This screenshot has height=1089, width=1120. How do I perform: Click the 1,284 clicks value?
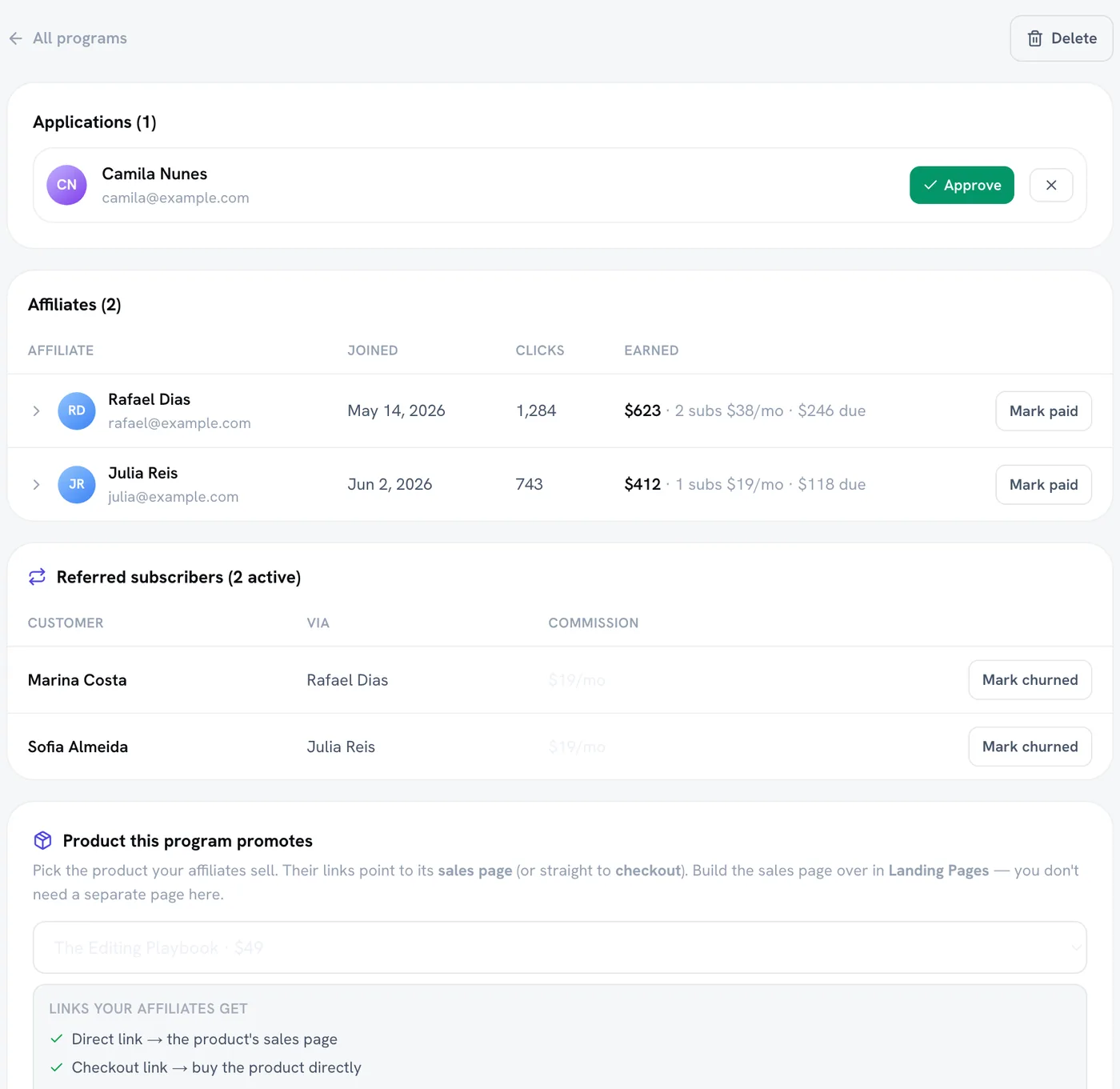click(536, 410)
